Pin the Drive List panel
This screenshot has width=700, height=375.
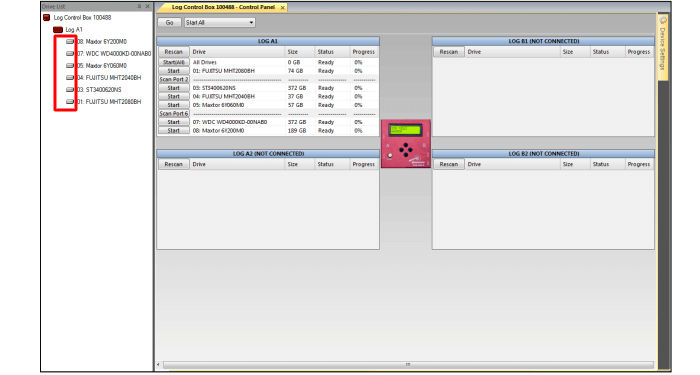(x=139, y=7)
